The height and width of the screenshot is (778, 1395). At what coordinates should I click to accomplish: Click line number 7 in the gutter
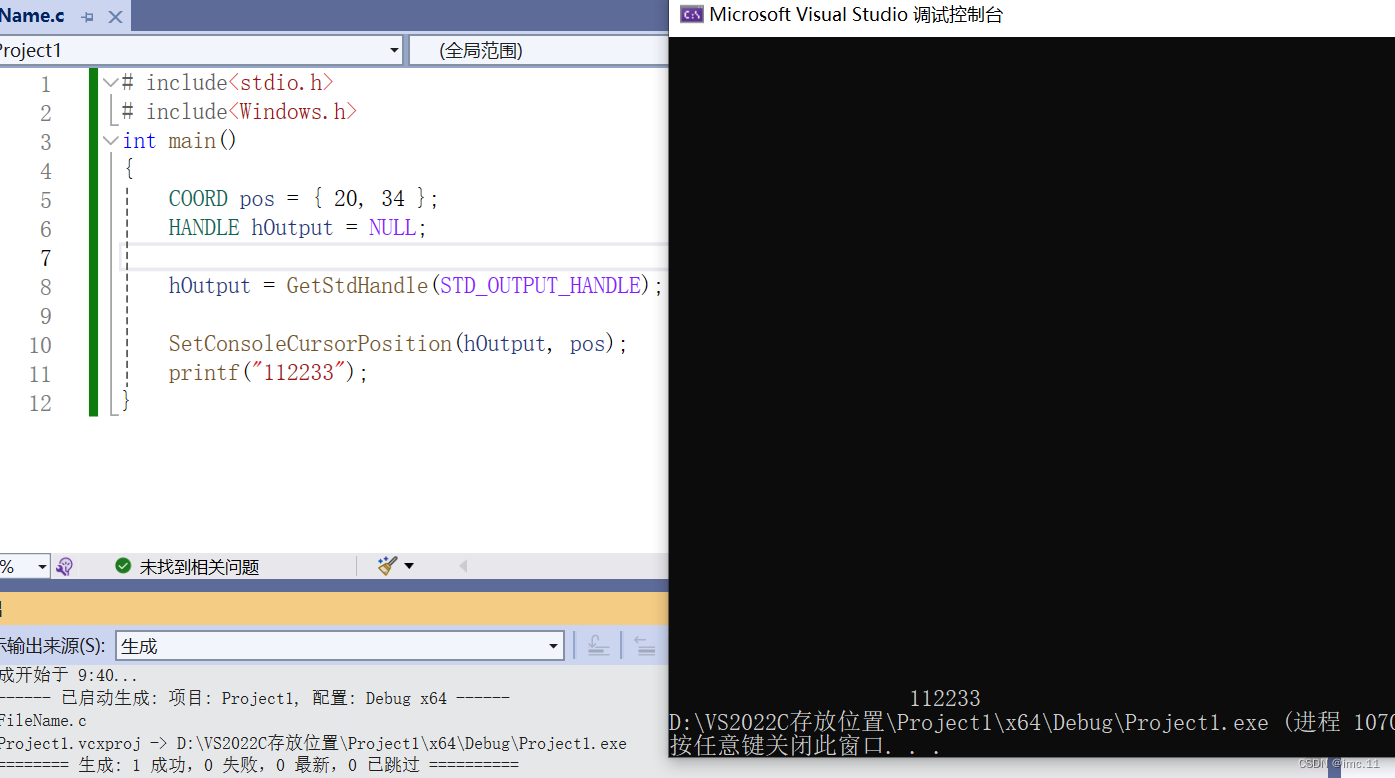pyautogui.click(x=45, y=258)
